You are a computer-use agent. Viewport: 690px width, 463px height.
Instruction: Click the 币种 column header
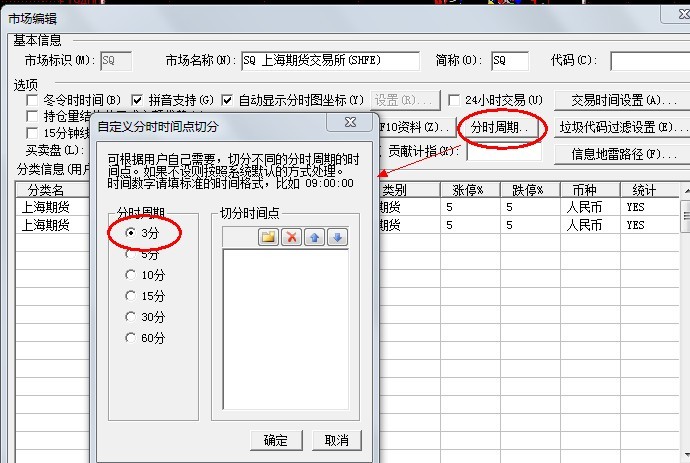coord(590,190)
